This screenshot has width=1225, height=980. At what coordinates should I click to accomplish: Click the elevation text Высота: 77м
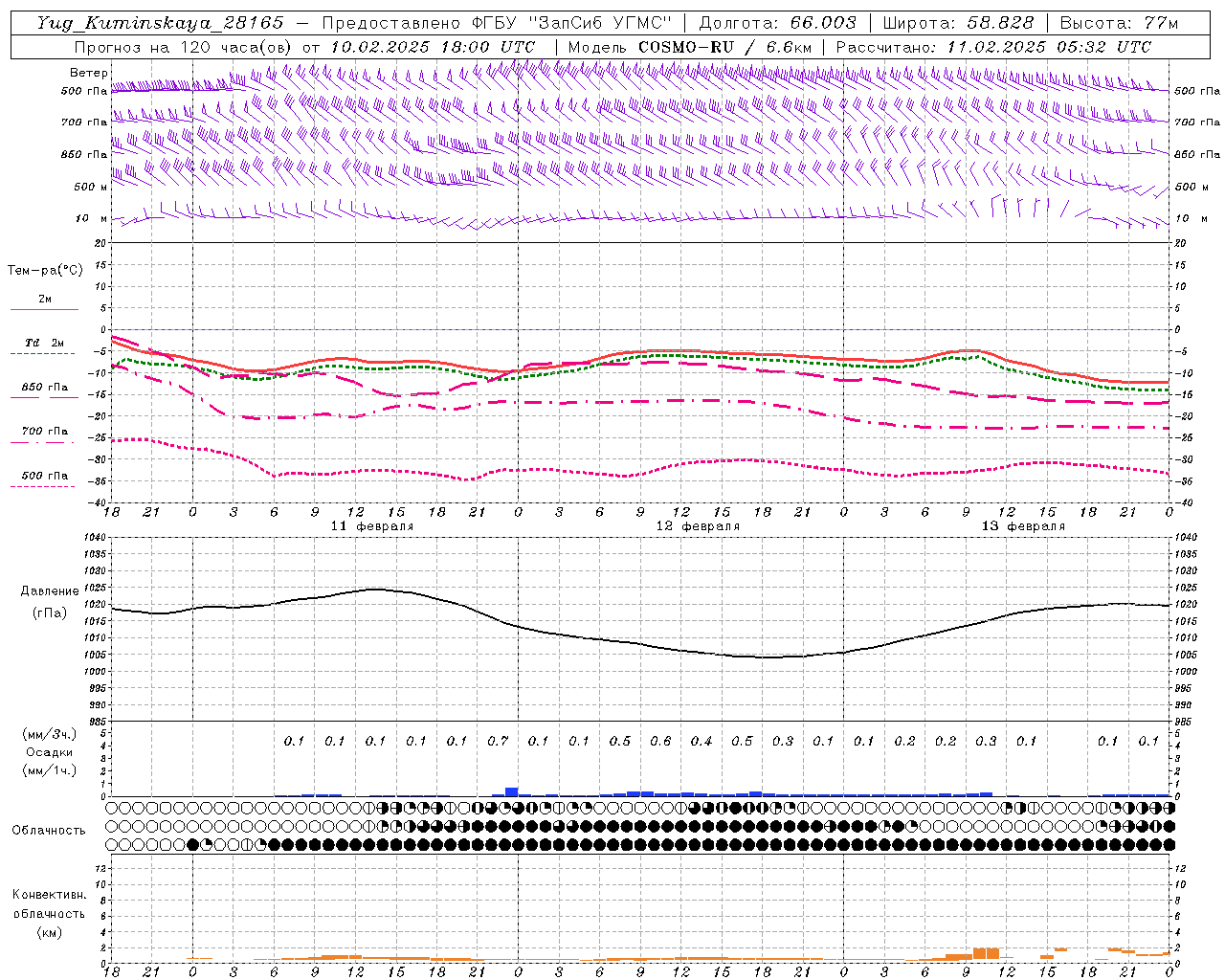tap(1120, 23)
